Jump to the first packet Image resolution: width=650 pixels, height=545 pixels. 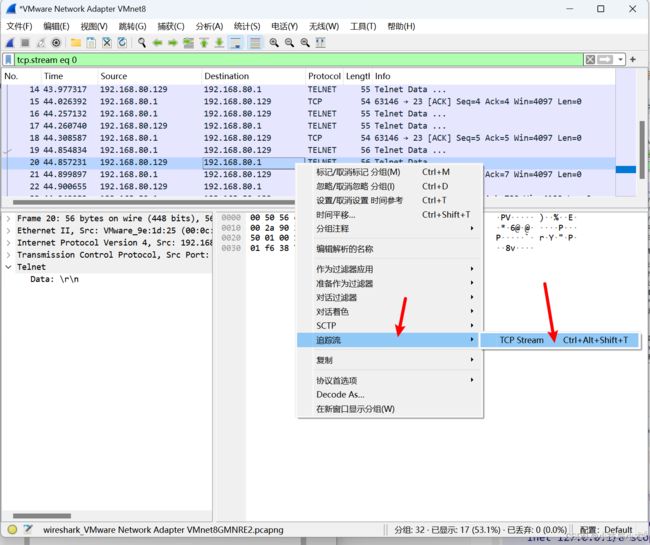point(204,42)
